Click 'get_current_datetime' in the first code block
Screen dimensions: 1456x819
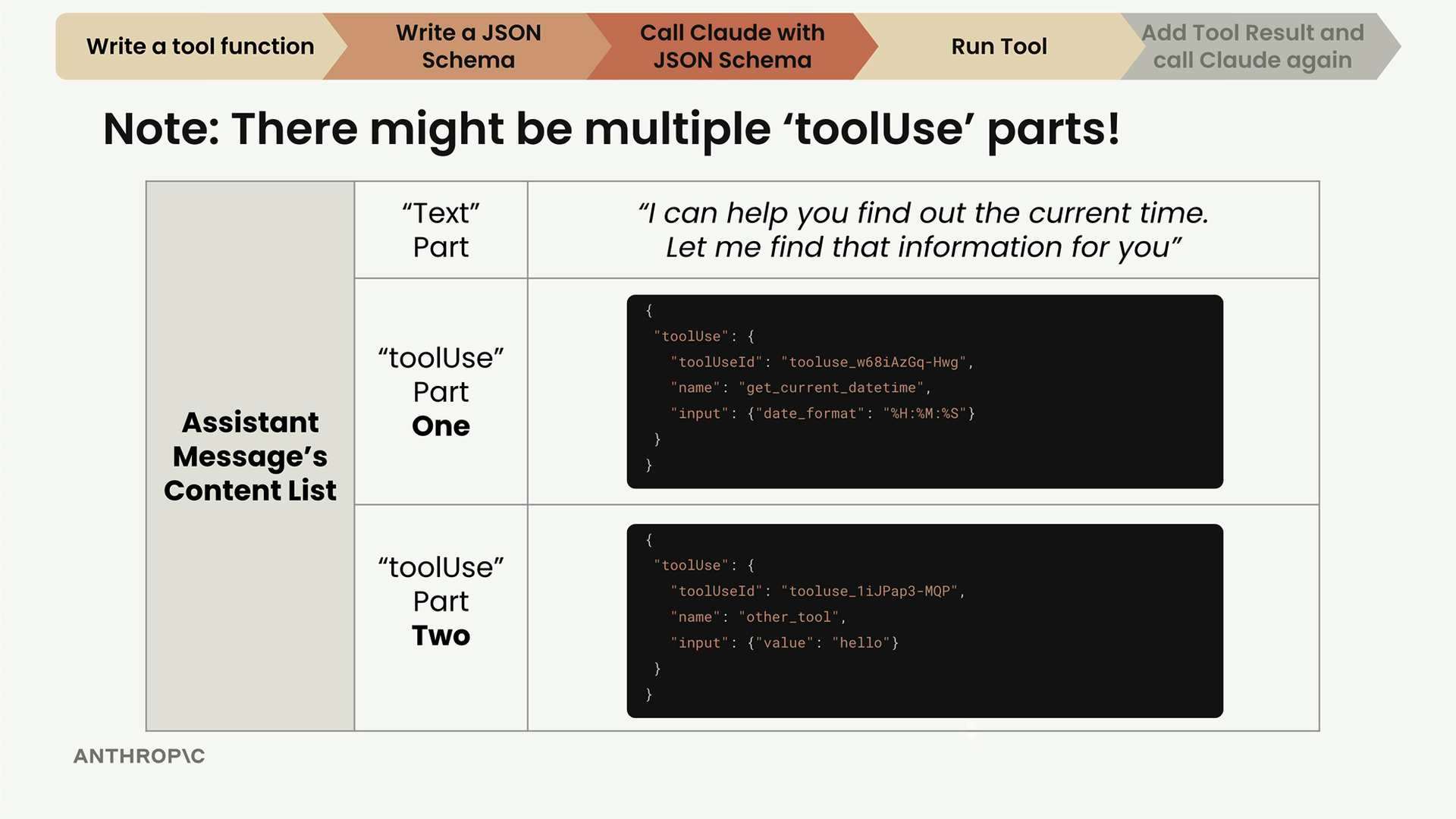(x=831, y=388)
